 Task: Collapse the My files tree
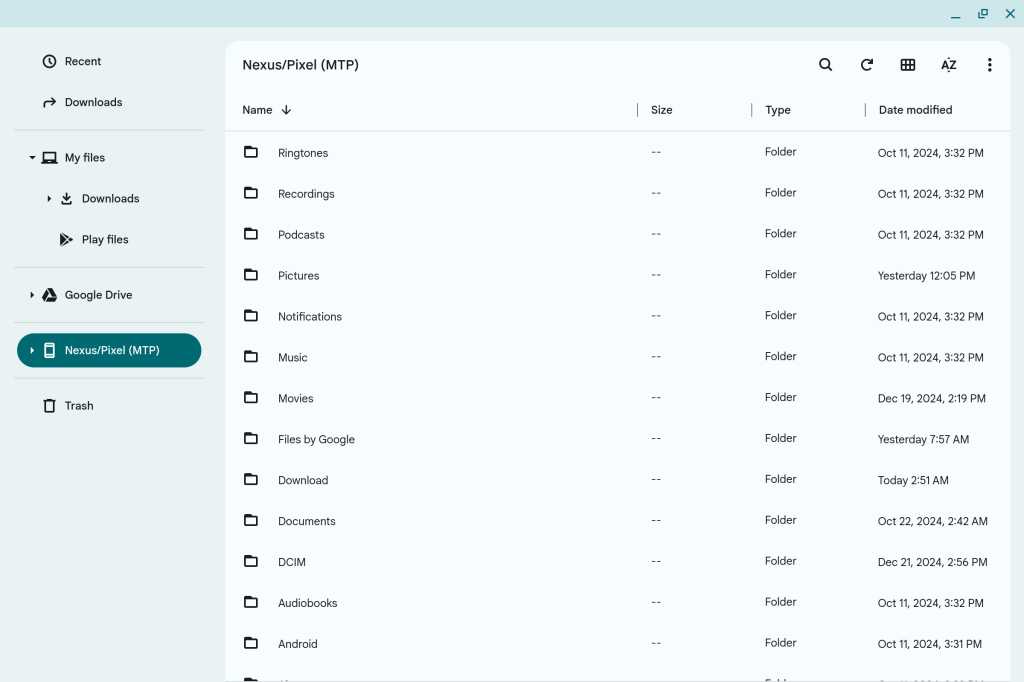32,157
